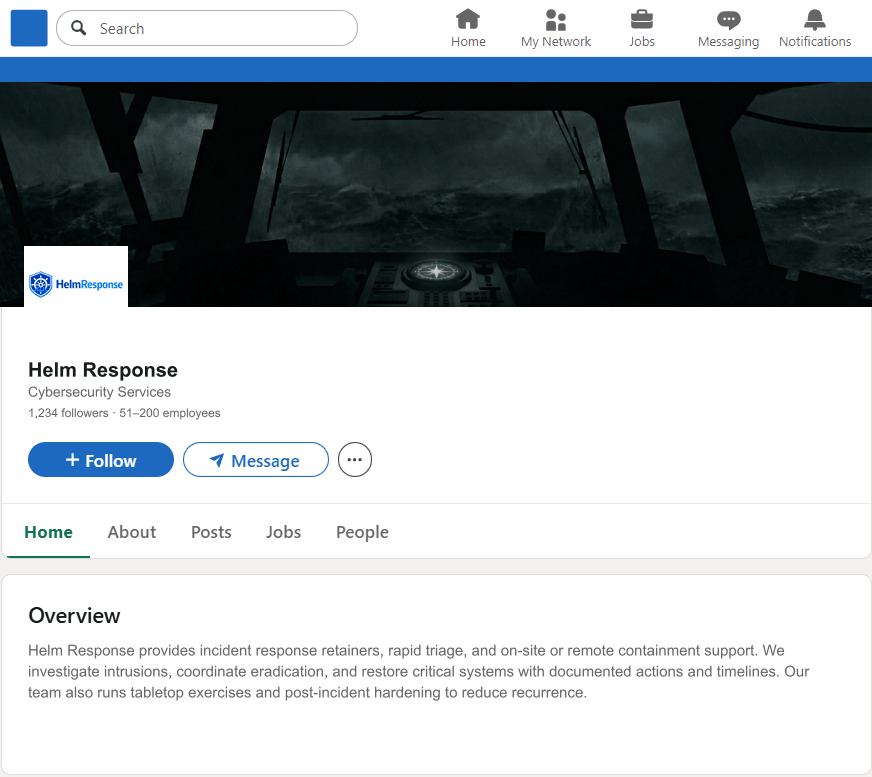
Task: Follow Helm Response company
Action: tap(101, 459)
